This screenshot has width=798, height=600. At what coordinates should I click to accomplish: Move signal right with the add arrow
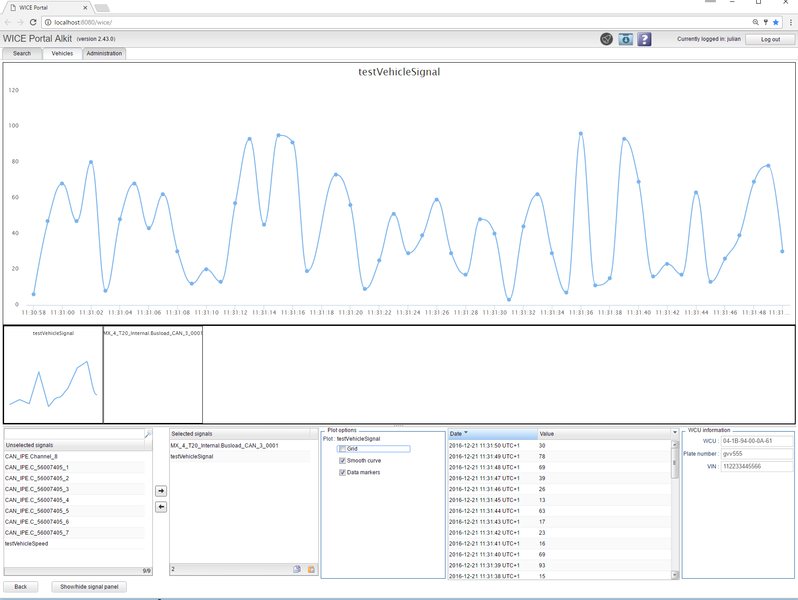(x=161, y=491)
